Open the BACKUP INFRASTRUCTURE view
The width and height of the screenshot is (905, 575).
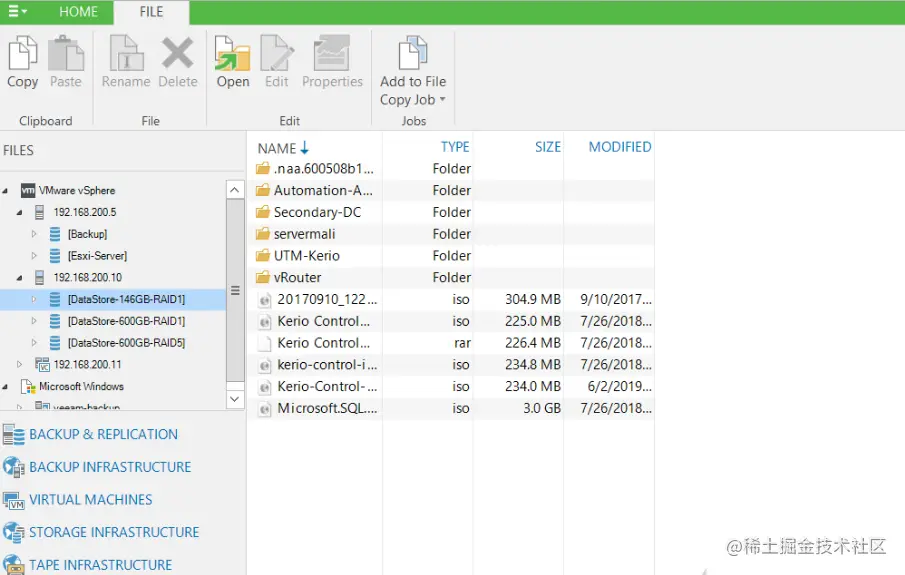click(110, 467)
